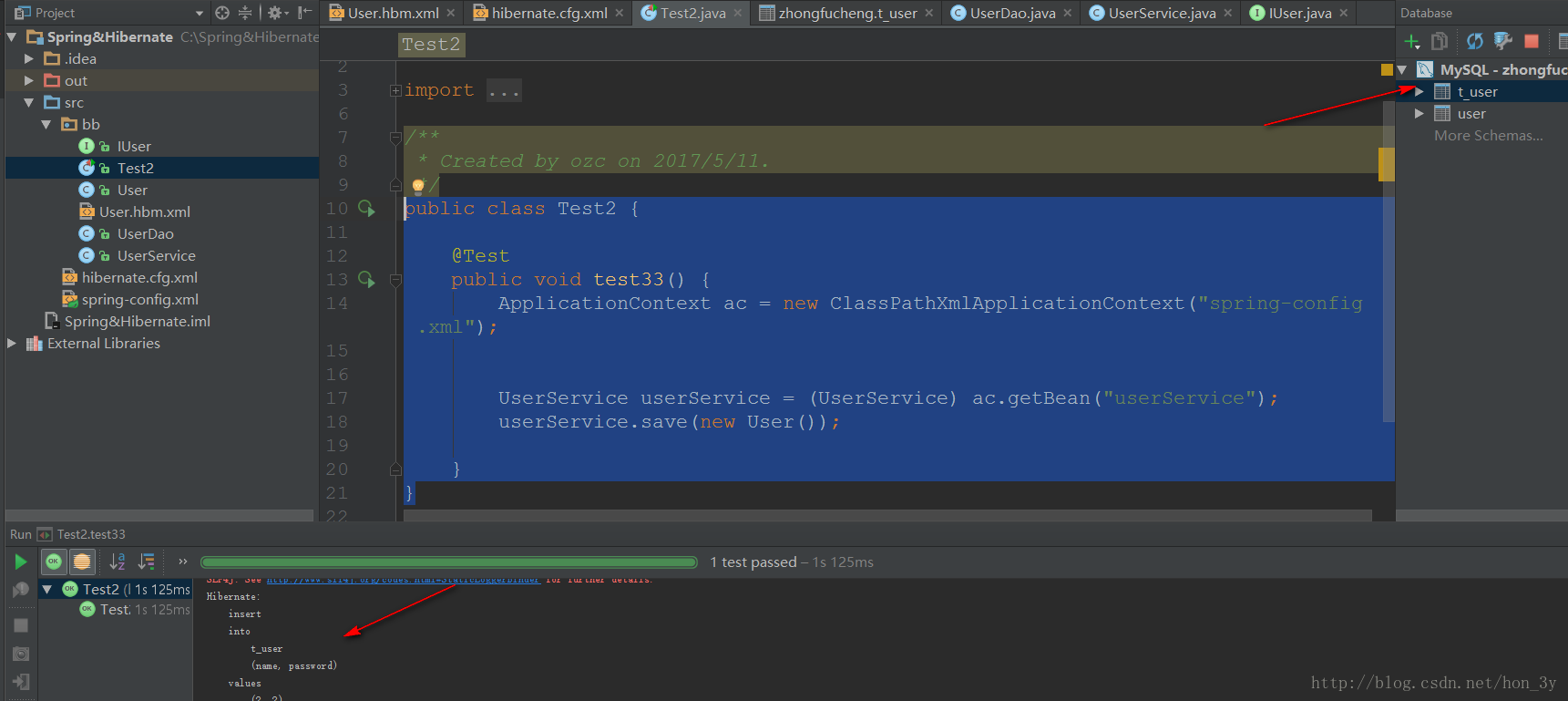Toggle show ignored tests filter

[82, 562]
